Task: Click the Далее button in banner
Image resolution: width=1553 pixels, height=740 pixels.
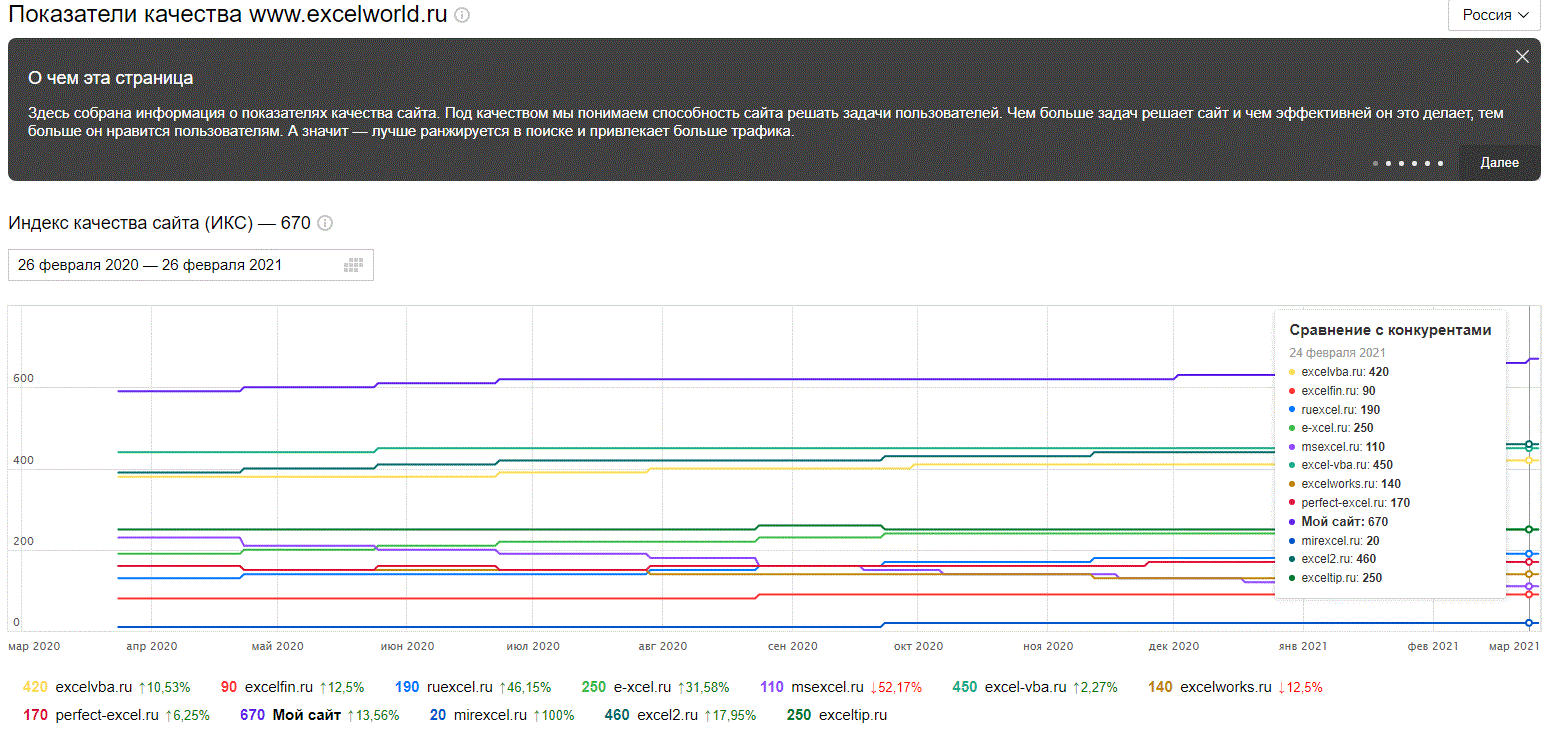Action: point(1499,163)
